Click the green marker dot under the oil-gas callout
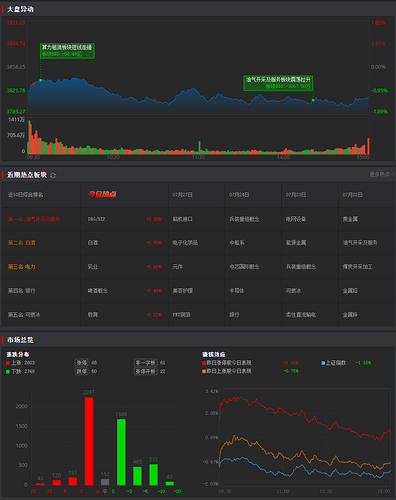The image size is (396, 500). (x=313, y=100)
